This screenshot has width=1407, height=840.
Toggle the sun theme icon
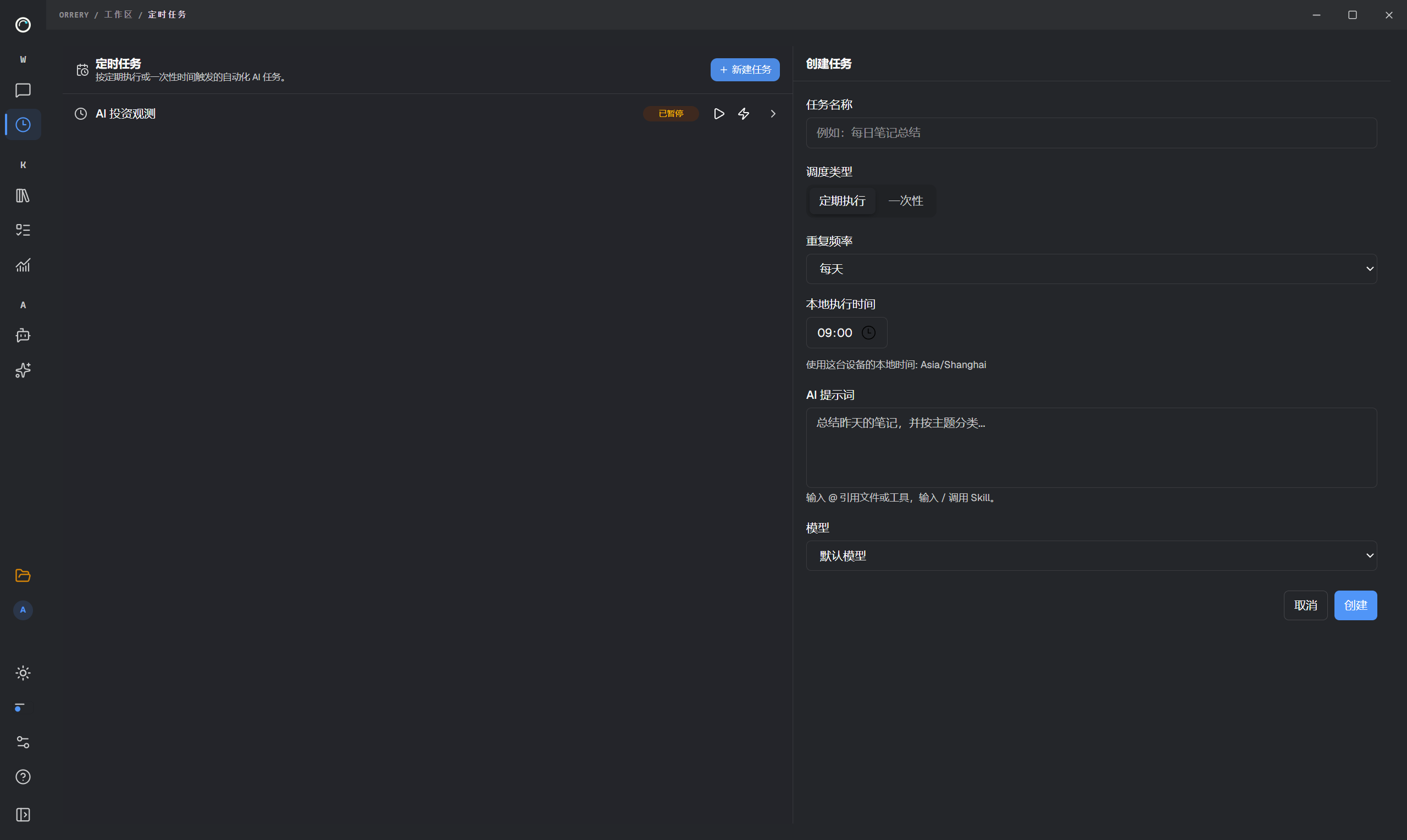click(x=23, y=673)
